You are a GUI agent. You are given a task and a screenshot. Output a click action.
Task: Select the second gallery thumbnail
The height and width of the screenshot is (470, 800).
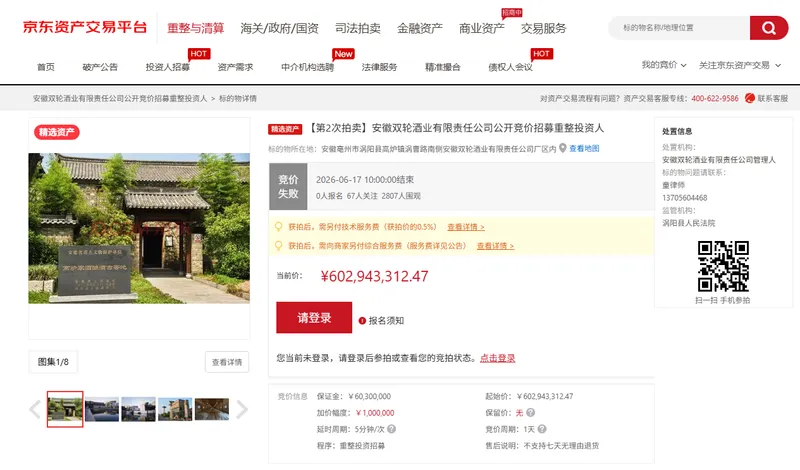coord(102,409)
